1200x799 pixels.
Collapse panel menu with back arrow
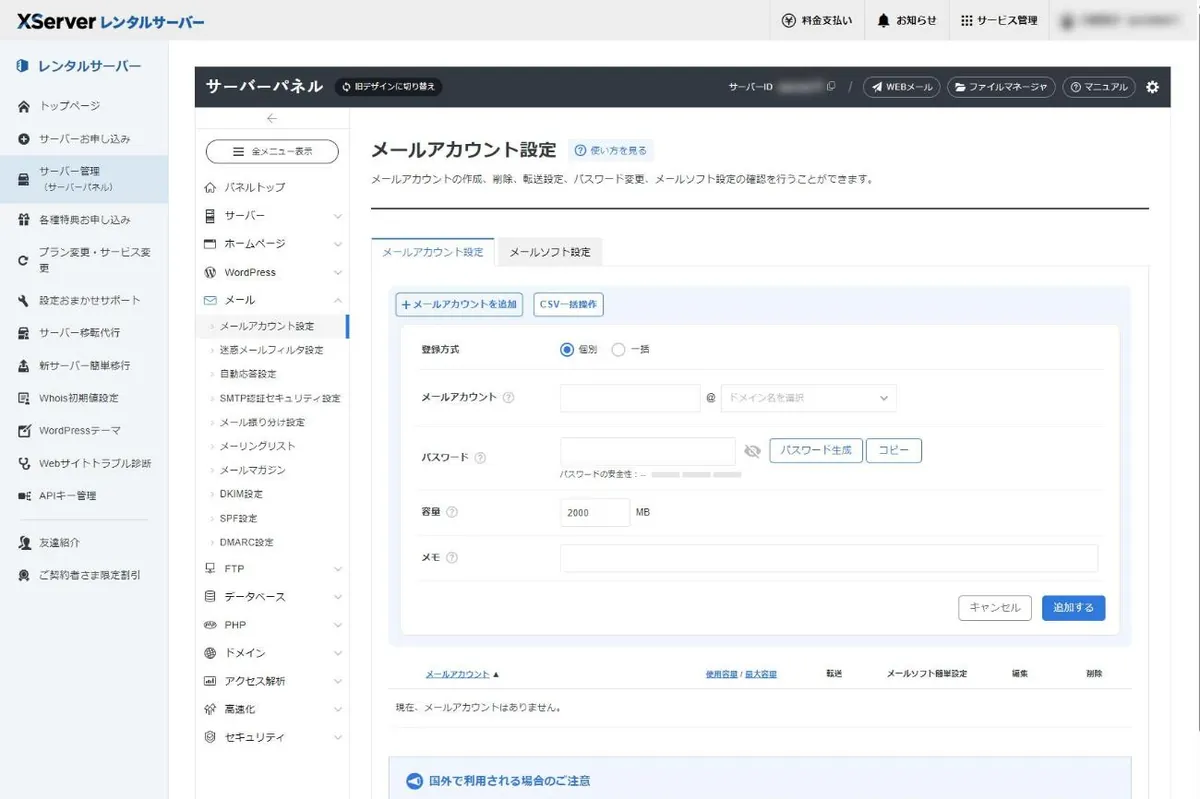tap(272, 118)
